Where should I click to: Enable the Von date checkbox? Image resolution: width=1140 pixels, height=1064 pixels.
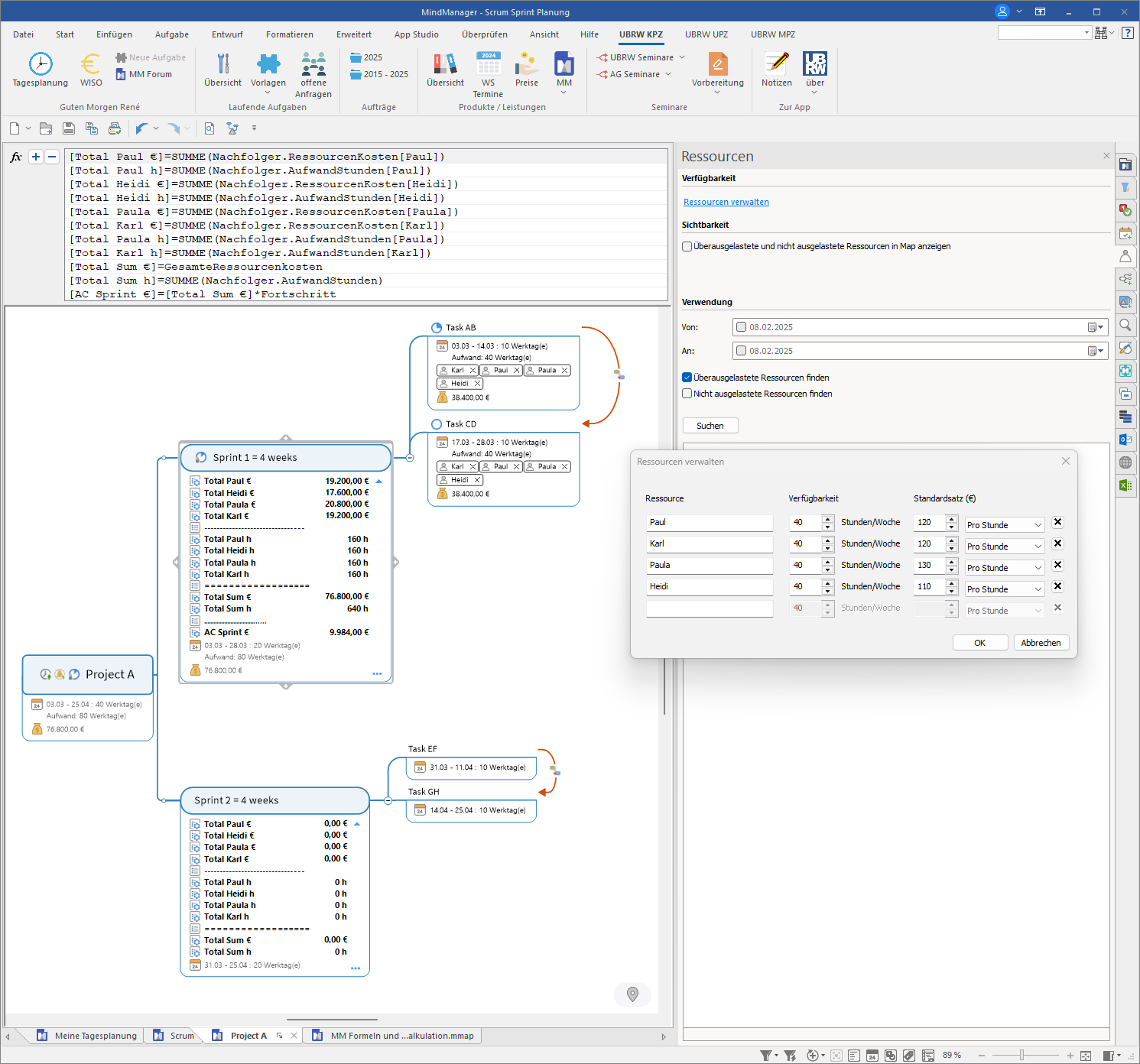click(x=741, y=327)
